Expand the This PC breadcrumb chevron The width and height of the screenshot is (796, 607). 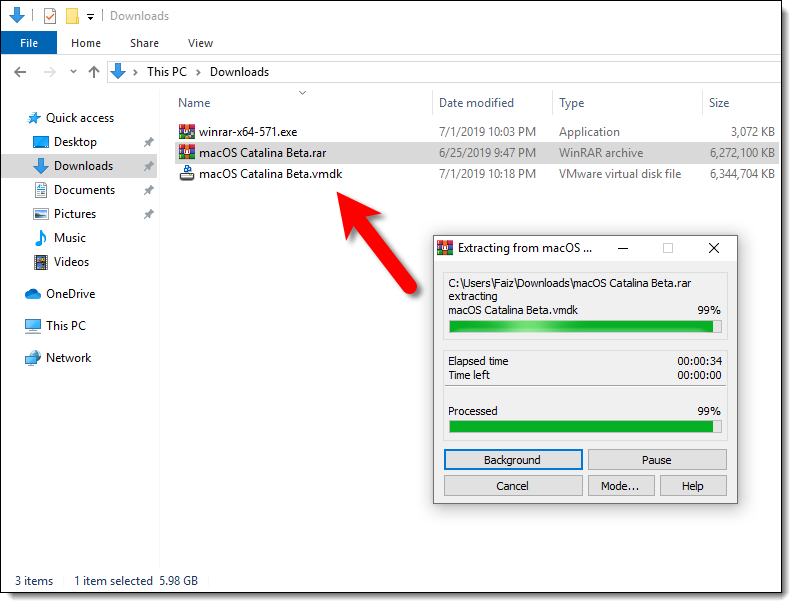click(198, 72)
